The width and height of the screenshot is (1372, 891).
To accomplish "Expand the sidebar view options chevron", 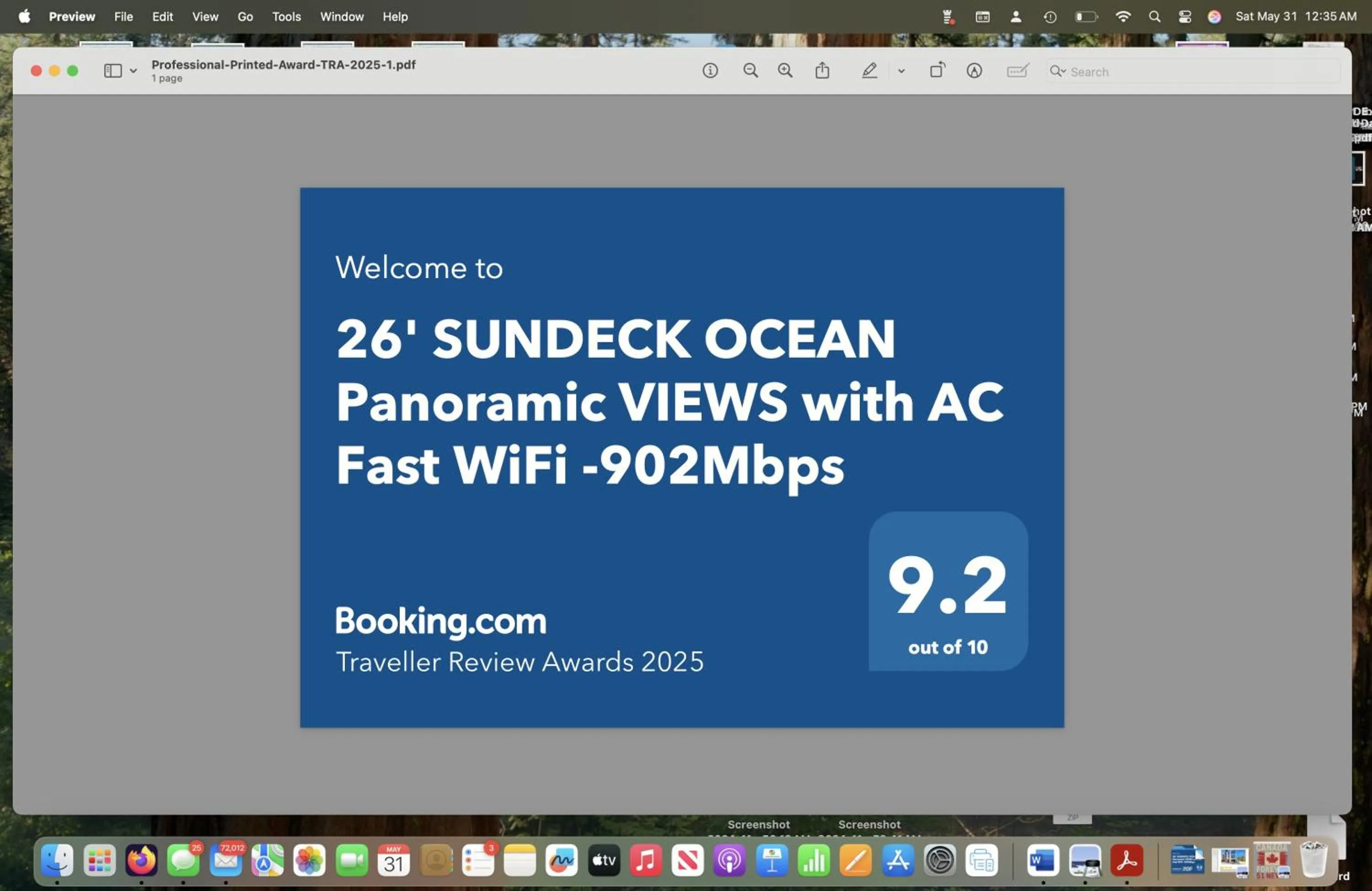I will tap(133, 70).
